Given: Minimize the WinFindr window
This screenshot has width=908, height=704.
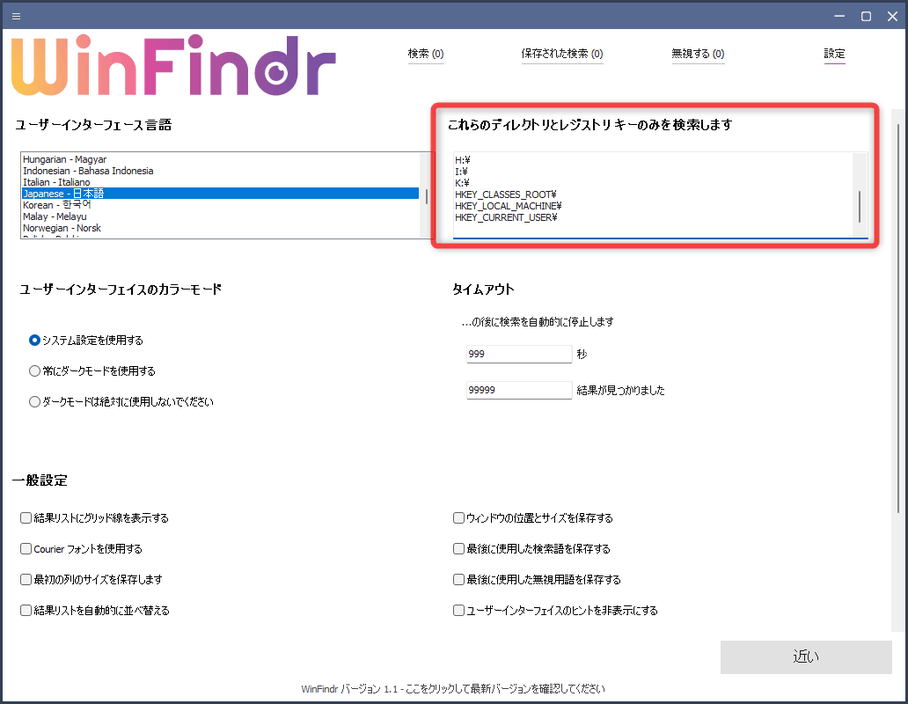Looking at the screenshot, I should (840, 16).
